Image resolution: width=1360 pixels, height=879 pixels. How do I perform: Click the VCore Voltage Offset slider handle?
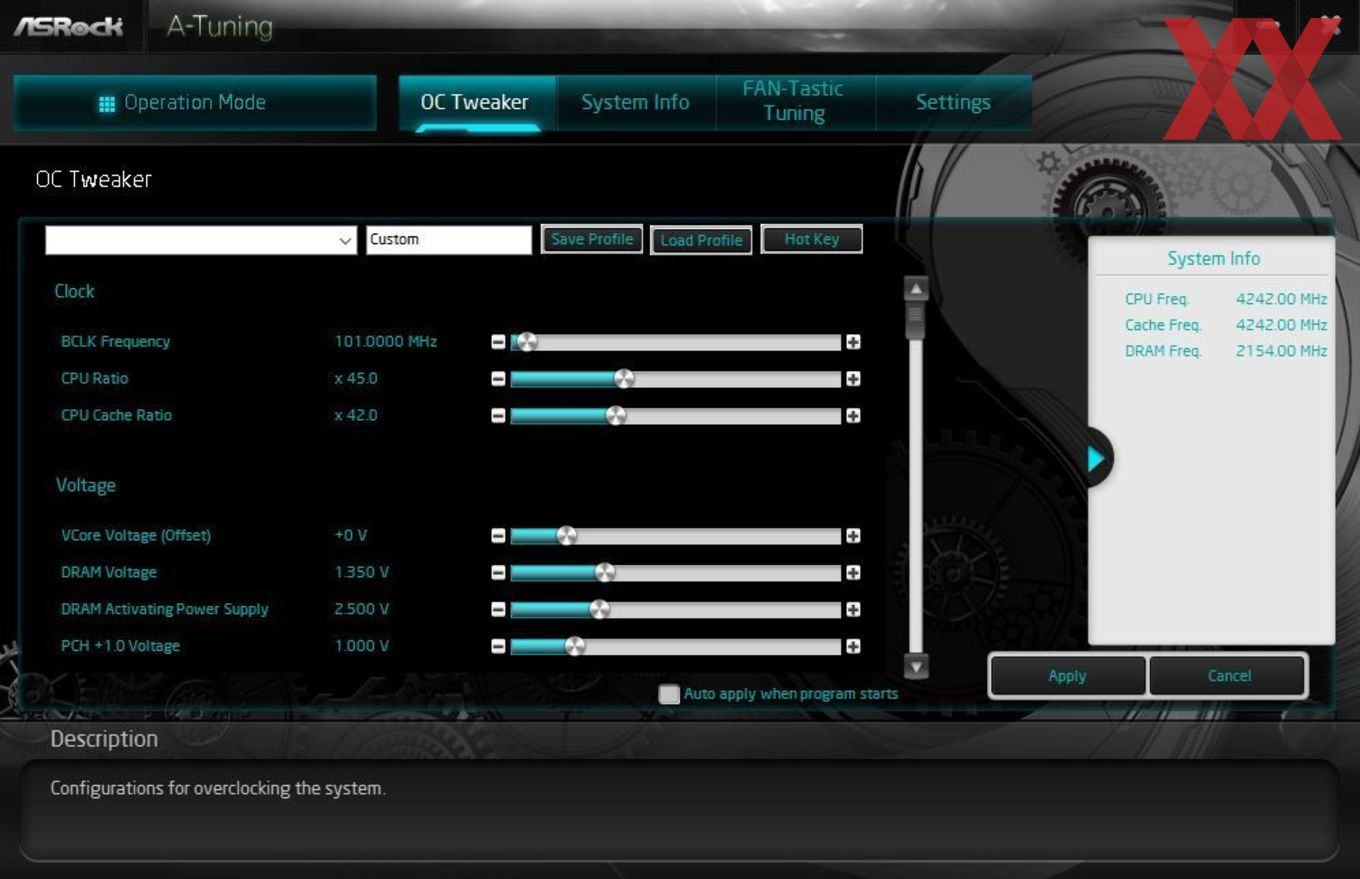[x=566, y=536]
